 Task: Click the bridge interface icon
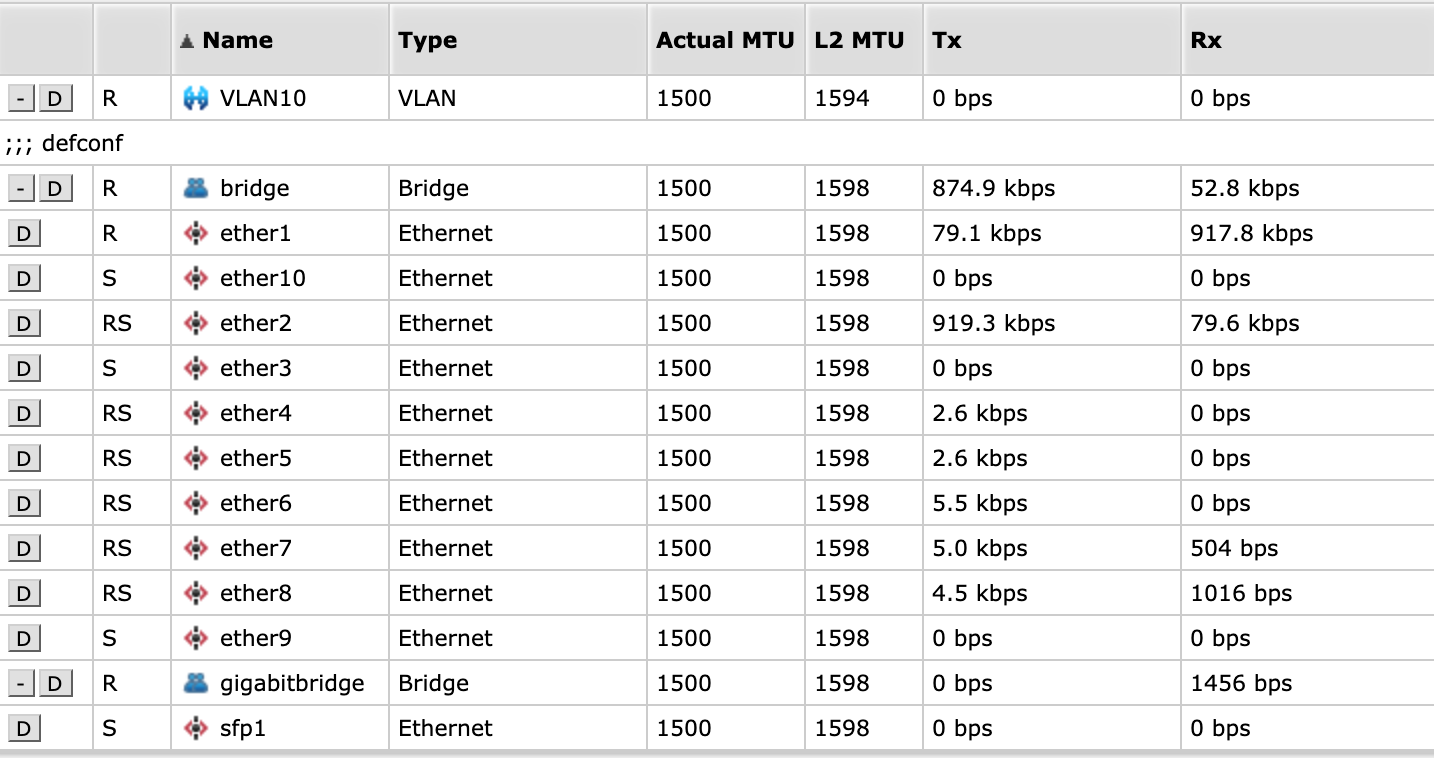196,188
